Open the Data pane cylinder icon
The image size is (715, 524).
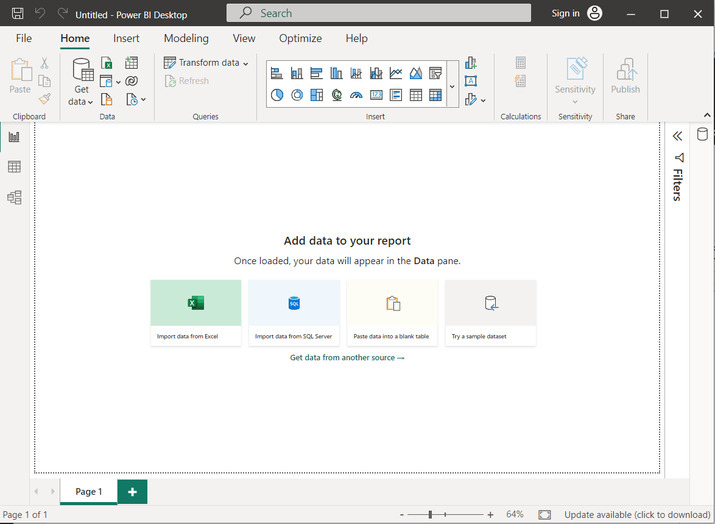click(x=702, y=134)
